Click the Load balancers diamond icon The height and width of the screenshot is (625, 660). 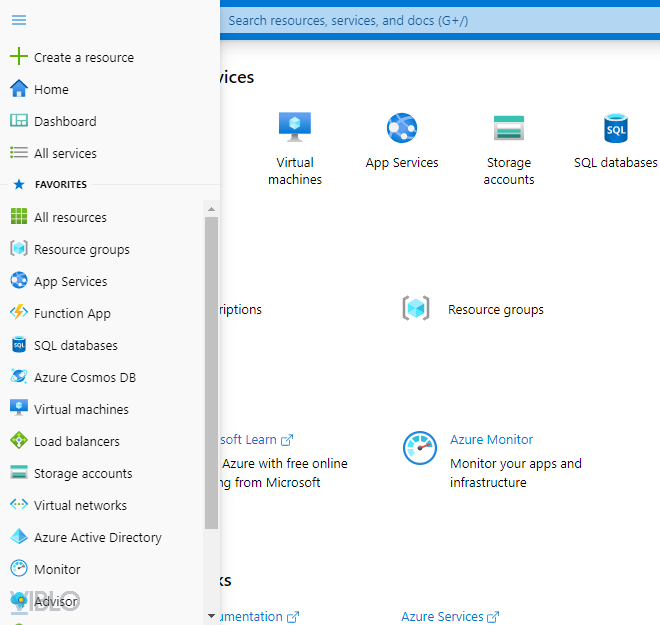19,440
